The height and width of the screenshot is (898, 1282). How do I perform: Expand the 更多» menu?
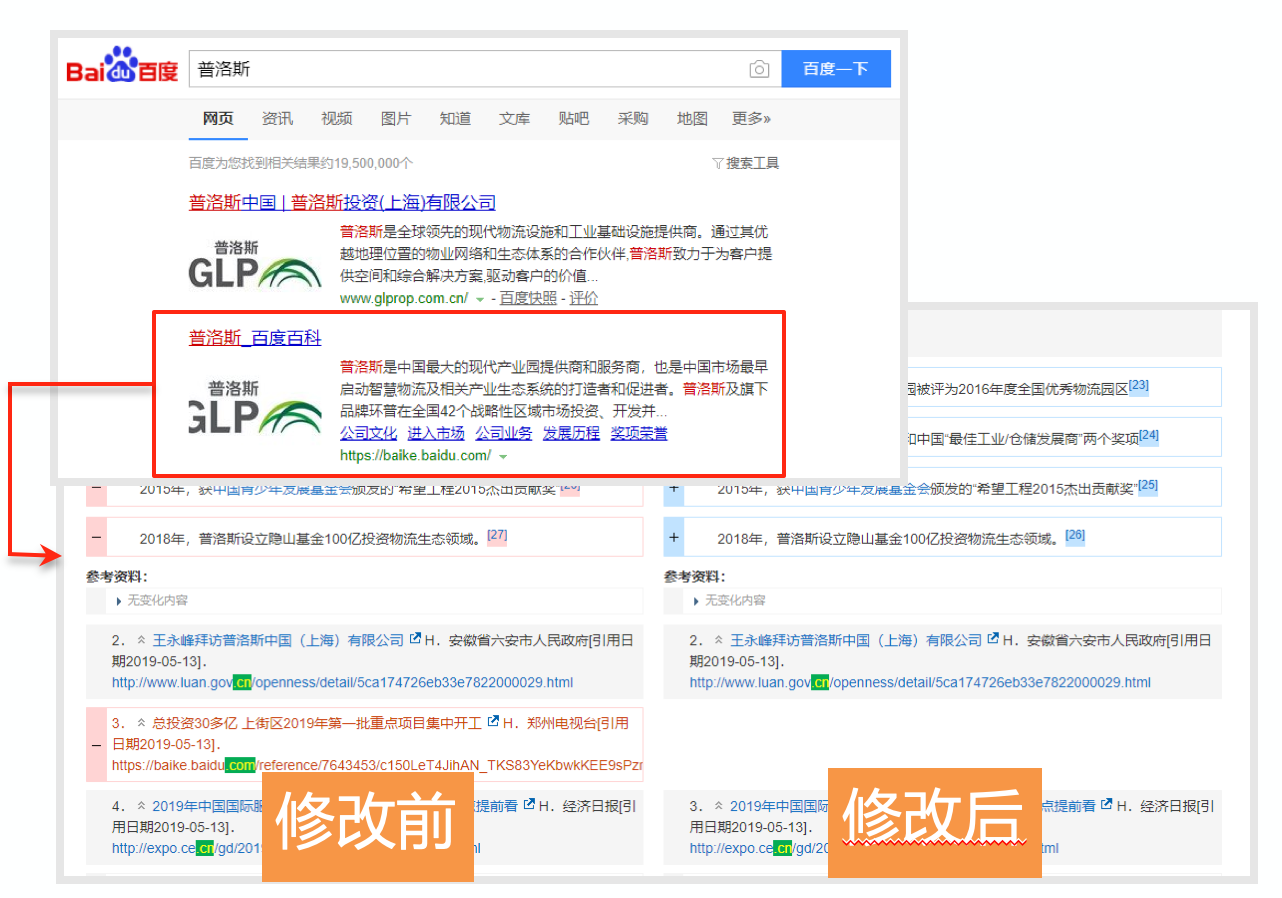(x=751, y=118)
